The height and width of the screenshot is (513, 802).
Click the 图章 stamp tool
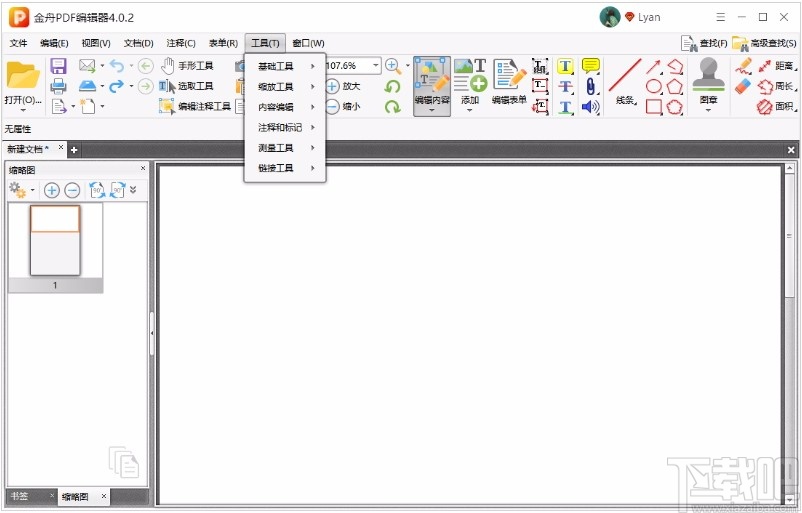[x=708, y=80]
